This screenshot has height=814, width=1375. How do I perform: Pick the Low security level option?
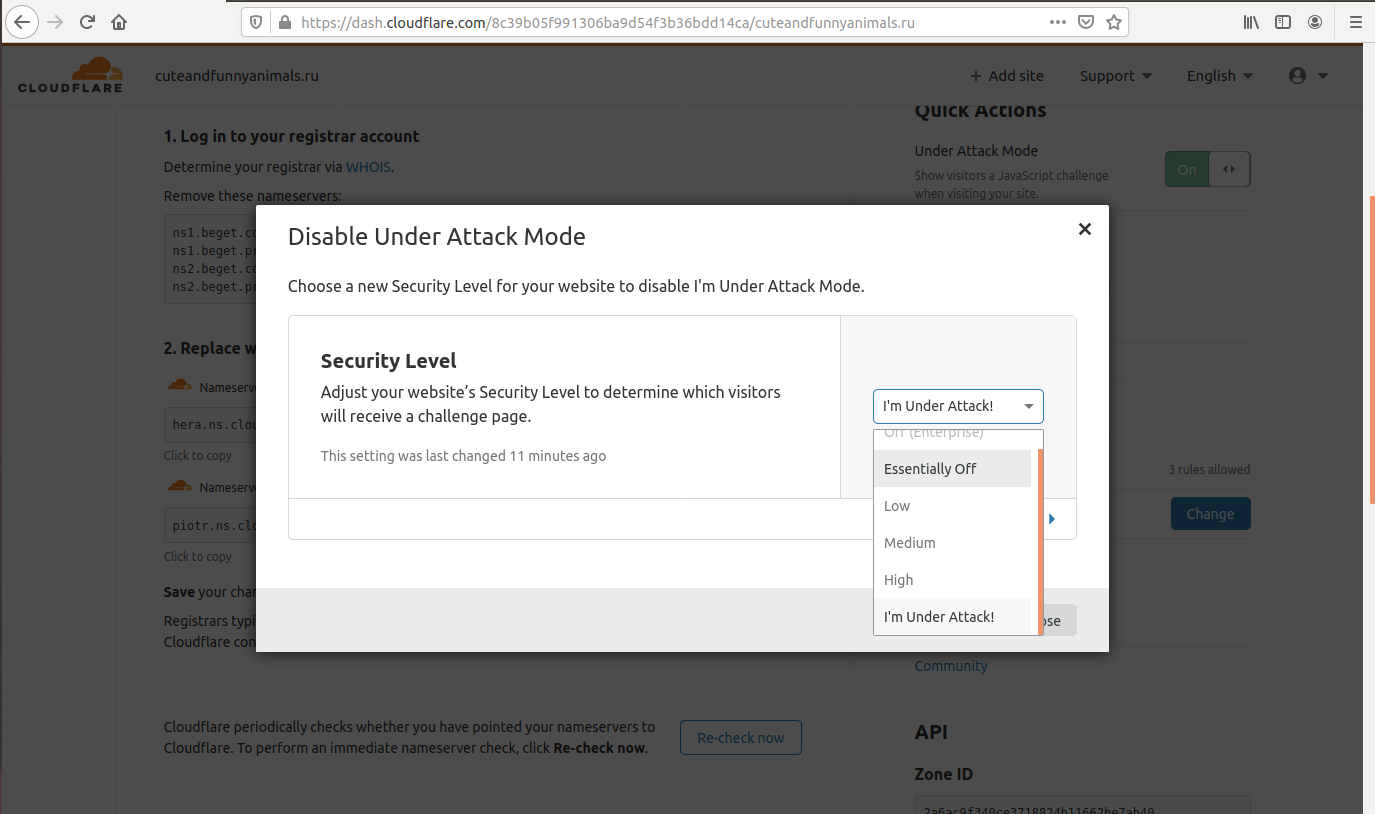(x=897, y=506)
